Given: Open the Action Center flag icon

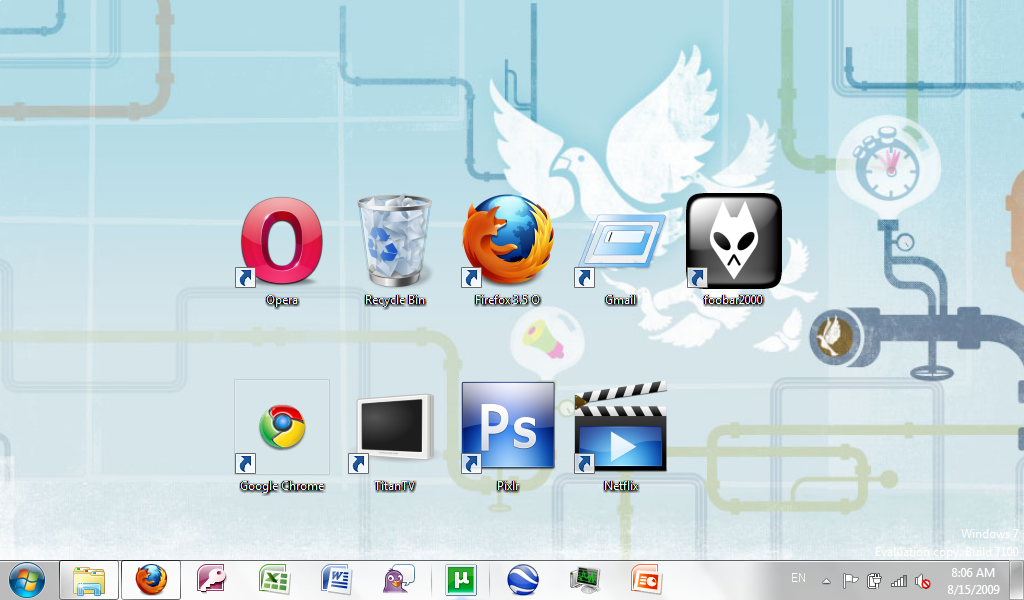Looking at the screenshot, I should click(850, 580).
